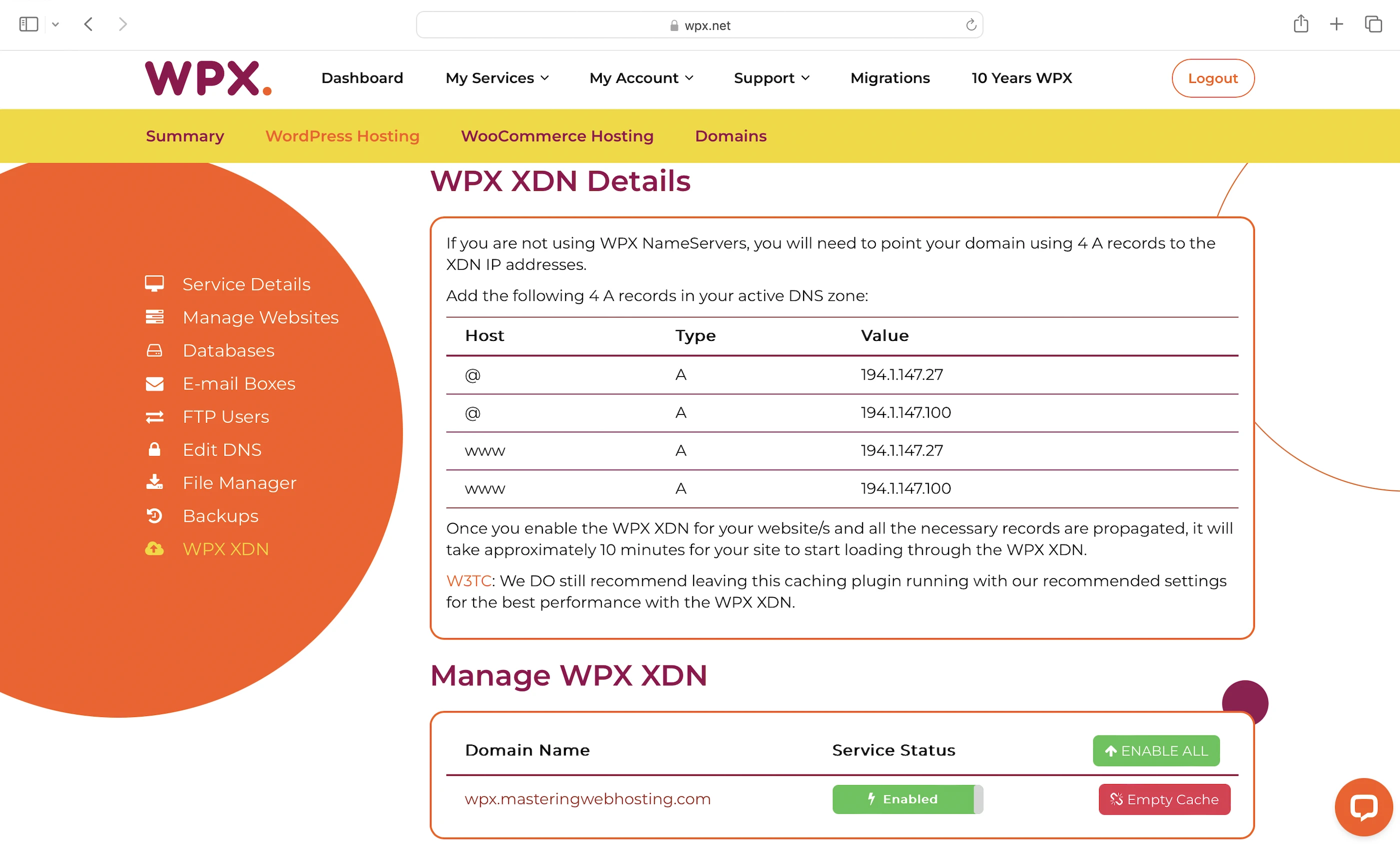Screen dimensions: 1400x852
Task: Click the Edit DNS lock icon
Action: 154,450
